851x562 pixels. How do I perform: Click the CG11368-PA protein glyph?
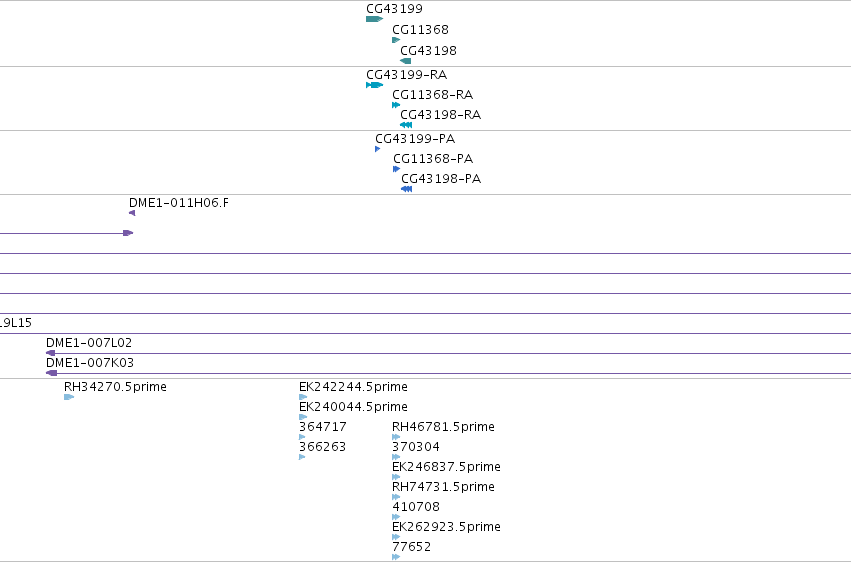397,169
